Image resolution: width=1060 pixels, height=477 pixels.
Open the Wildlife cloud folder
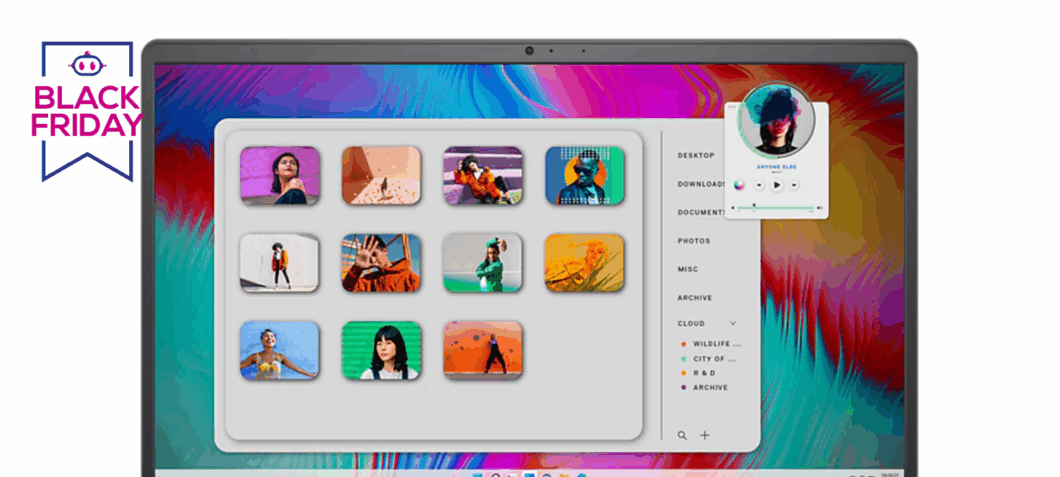716,344
